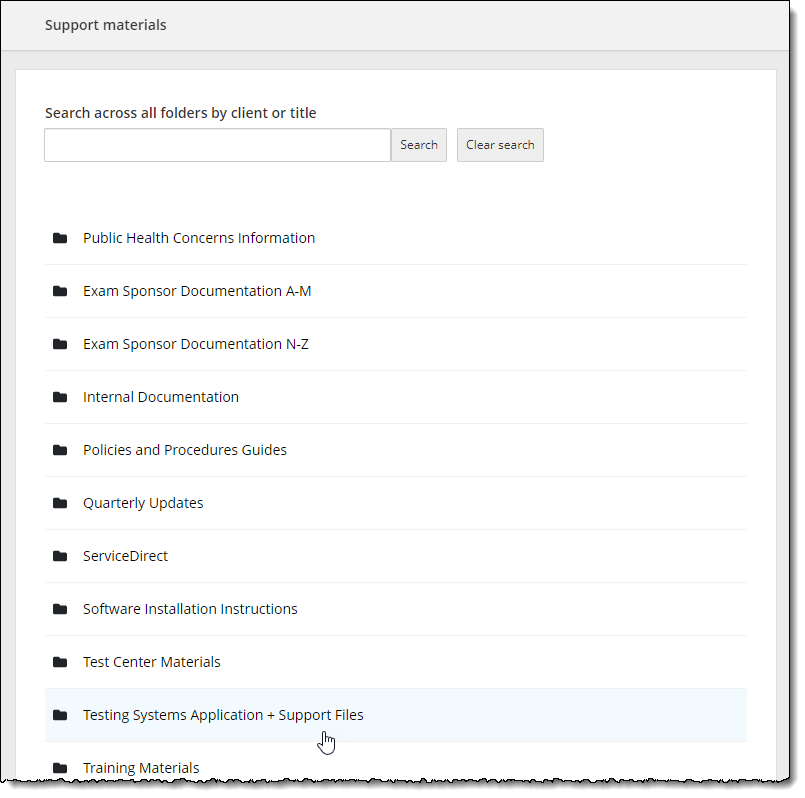Click the folder icon beside ServiceDirect
805x798 pixels.
[61, 555]
